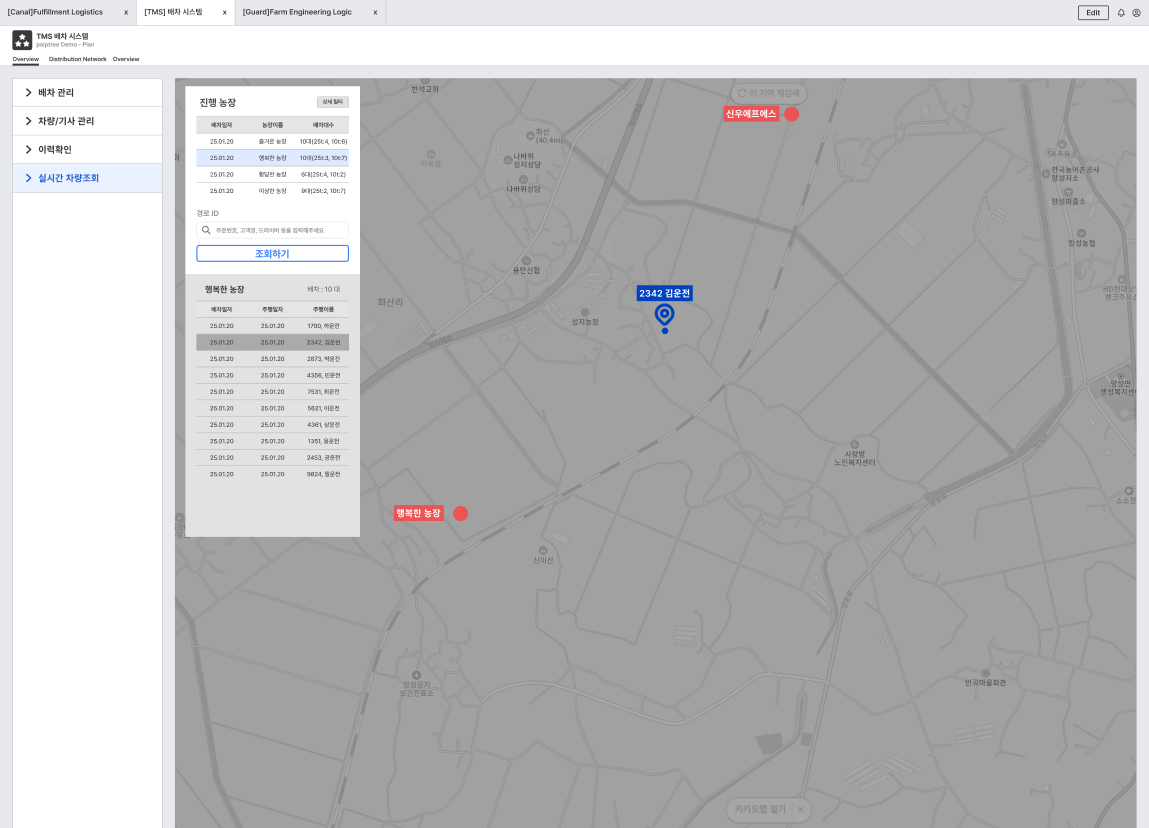Switch to the [Canal]Fulfillment Logistics tab
Image resolution: width=1149 pixels, height=828 pixels.
(x=67, y=12)
